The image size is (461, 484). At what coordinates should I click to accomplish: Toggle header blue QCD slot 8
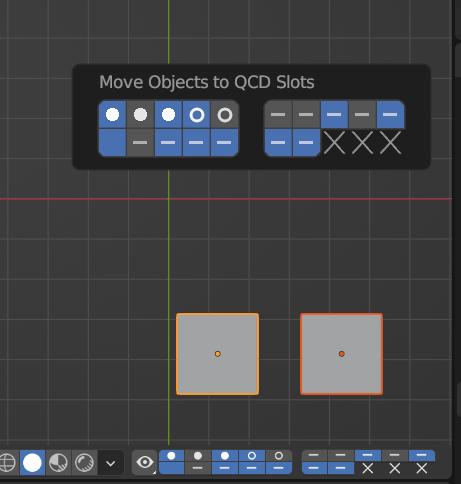368,455
